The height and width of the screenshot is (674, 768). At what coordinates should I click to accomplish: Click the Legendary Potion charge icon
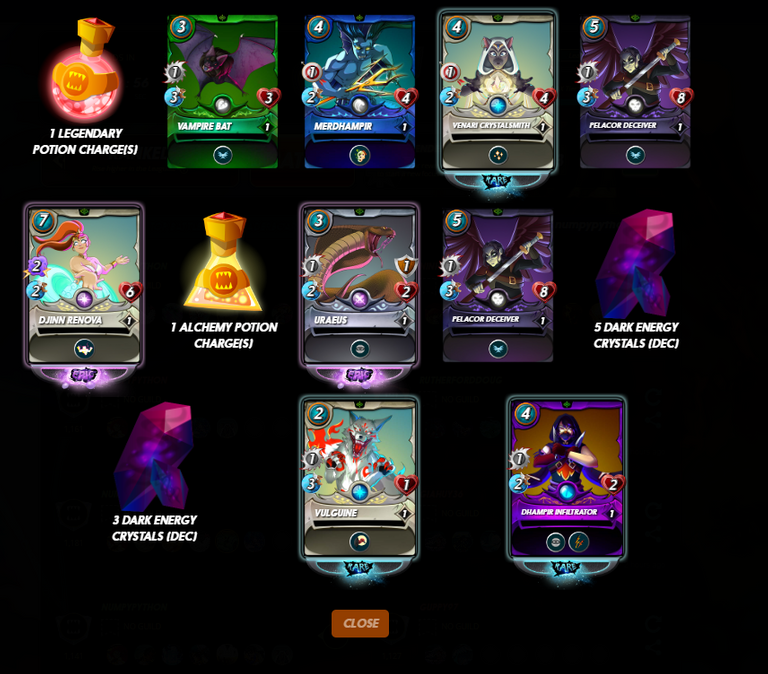tap(85, 70)
